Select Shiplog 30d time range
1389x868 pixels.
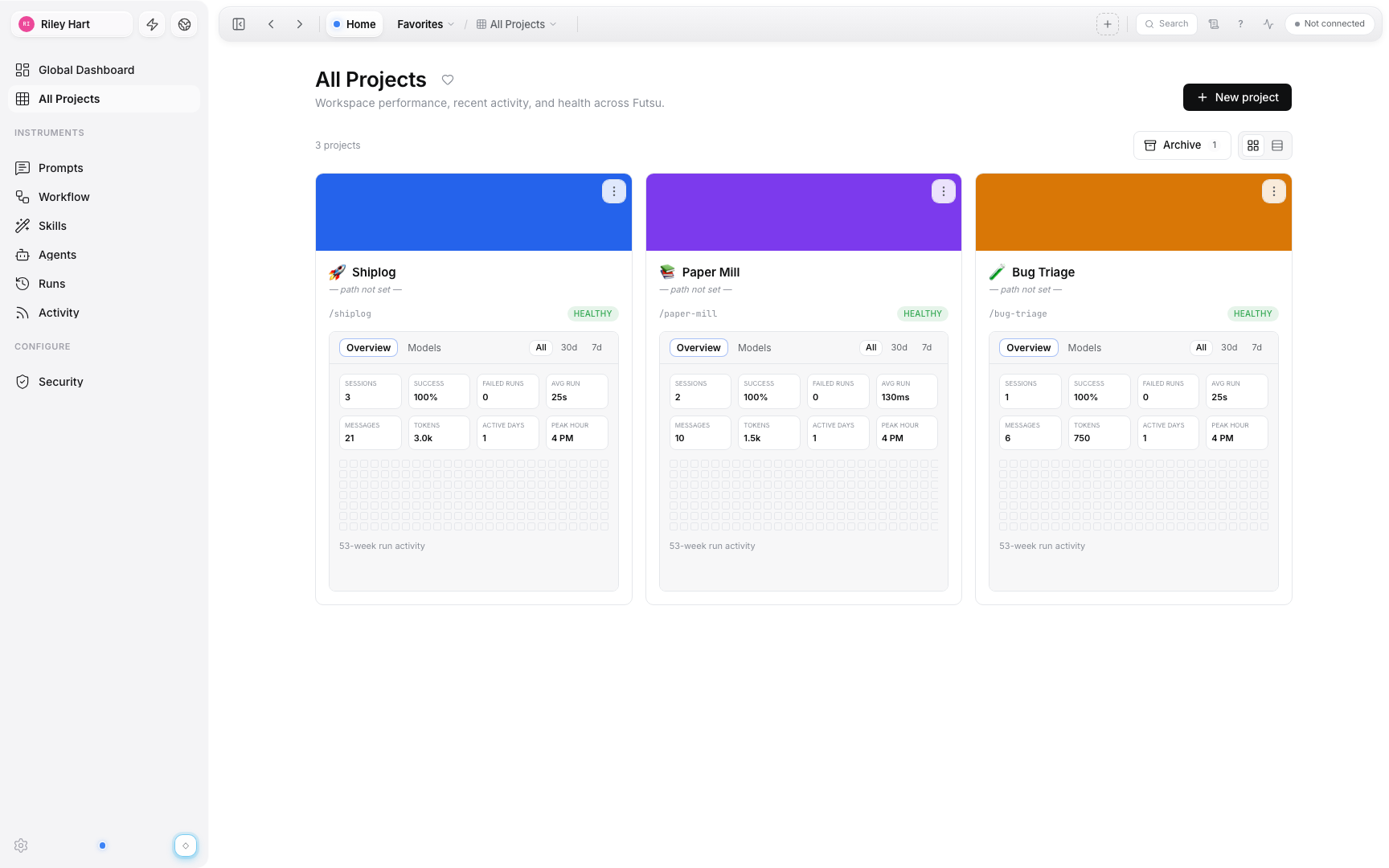(569, 348)
